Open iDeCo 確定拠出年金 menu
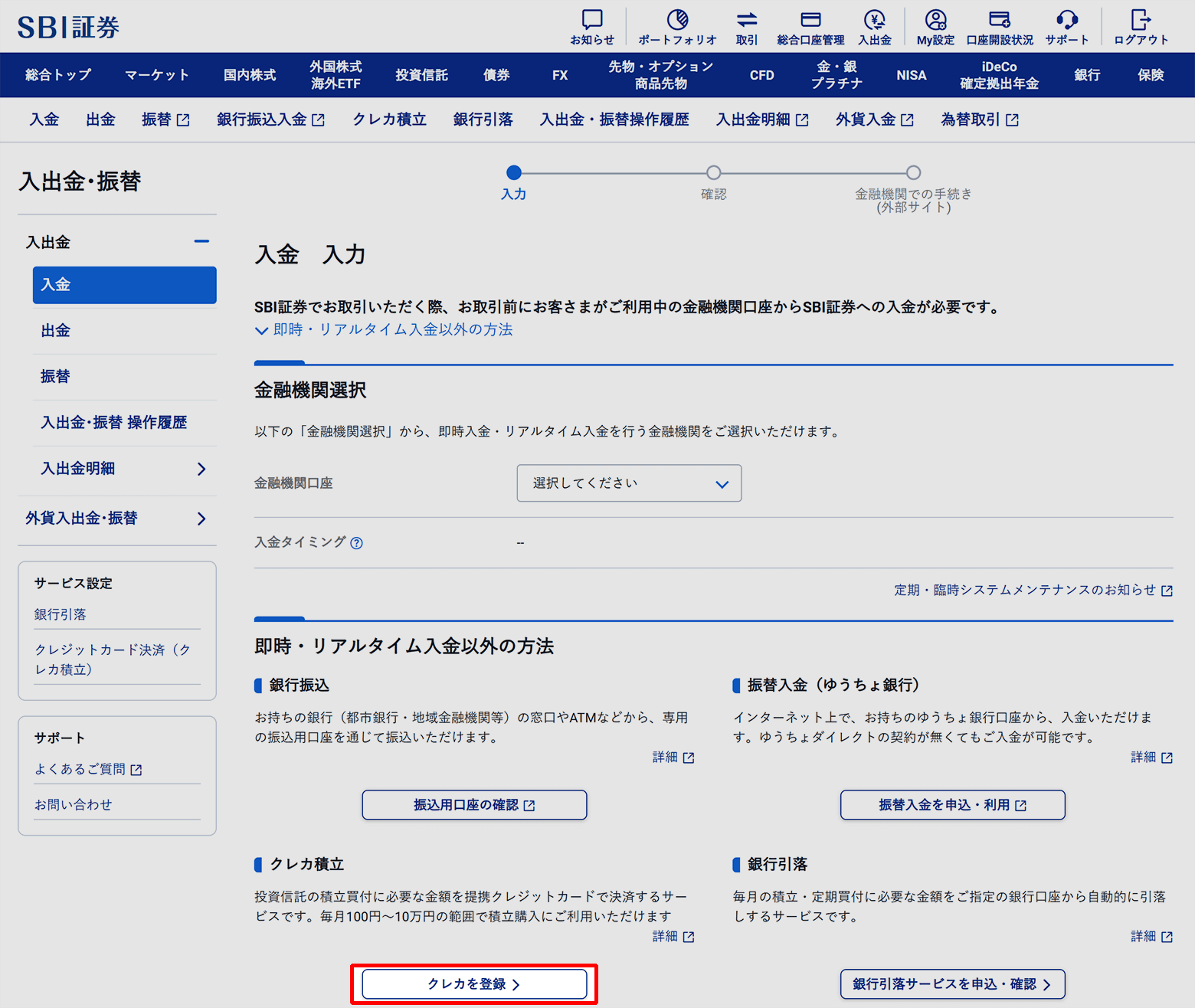The height and width of the screenshot is (1008, 1195). coord(1000,75)
